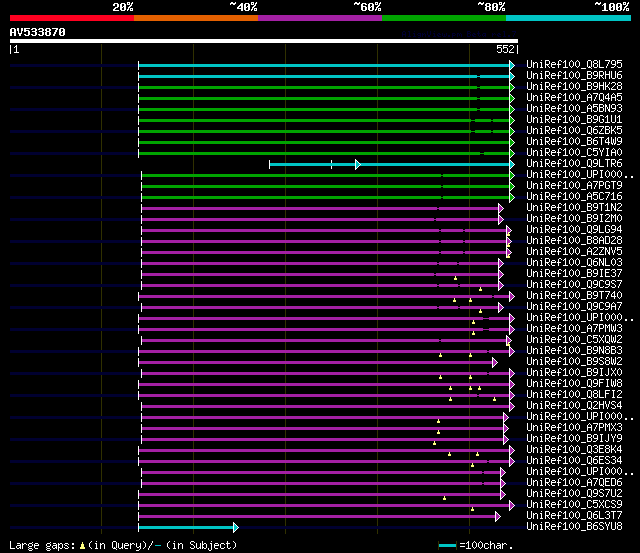Select the UniRef100_Q6L3T7 label
Viewport: 640px width, 553px height.
pos(574,516)
